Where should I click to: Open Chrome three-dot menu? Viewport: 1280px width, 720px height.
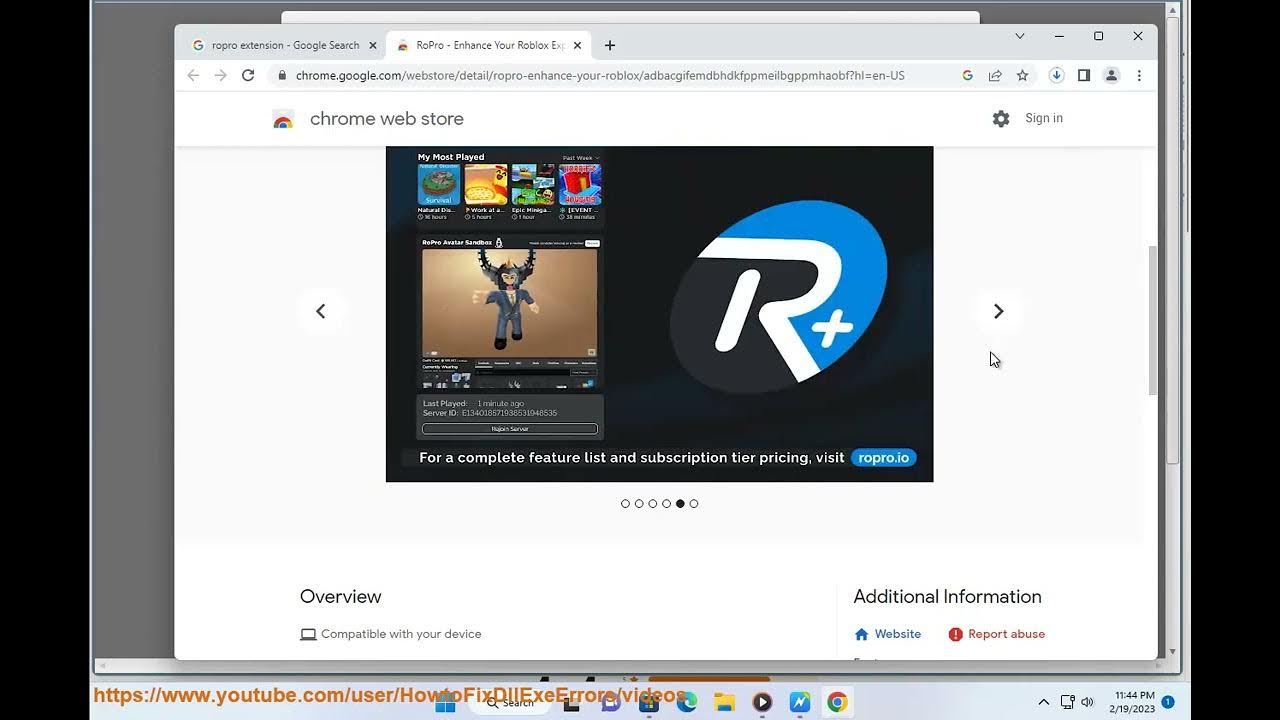1139,75
